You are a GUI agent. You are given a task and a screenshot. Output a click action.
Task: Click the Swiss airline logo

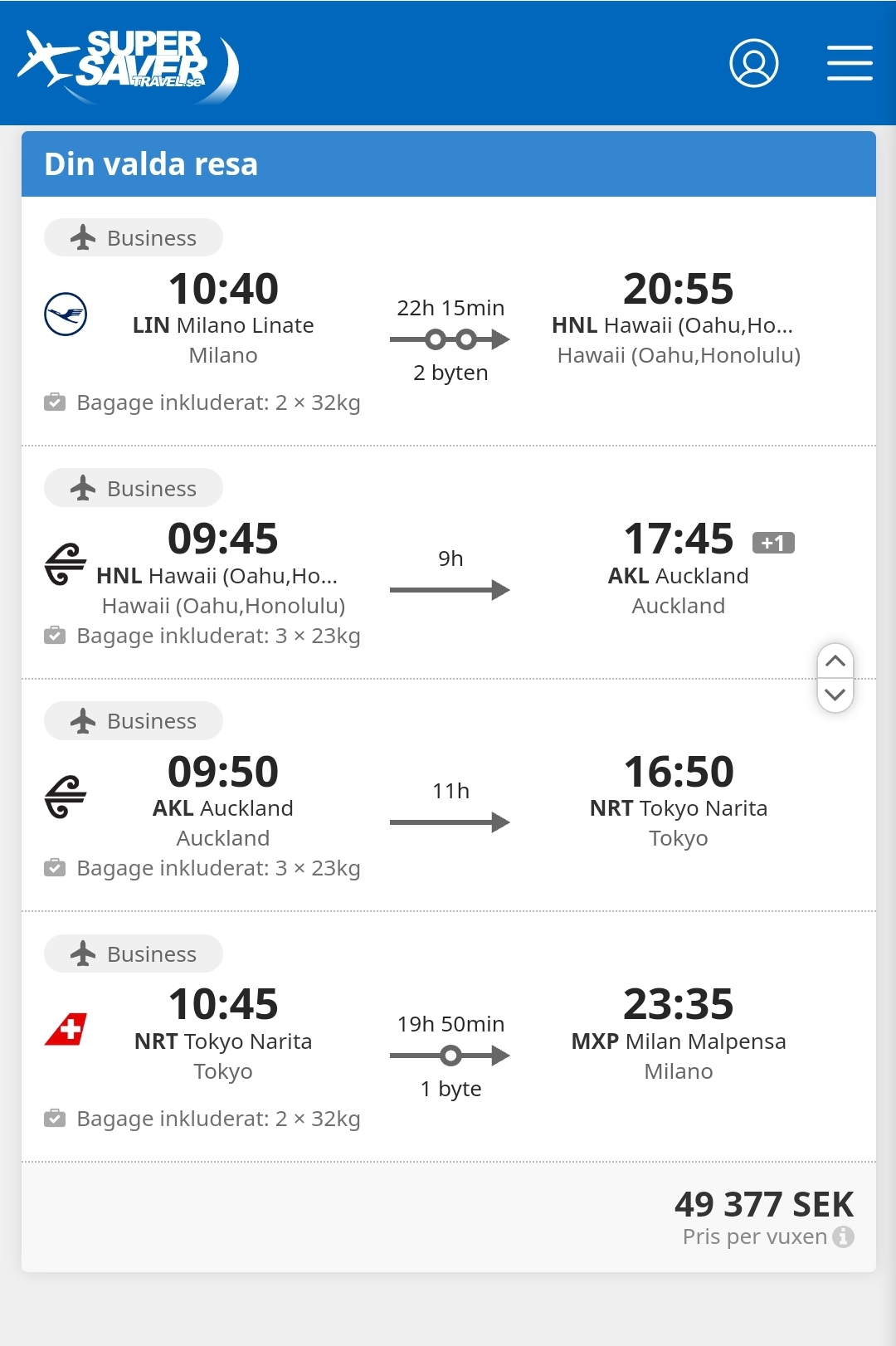(x=66, y=1030)
